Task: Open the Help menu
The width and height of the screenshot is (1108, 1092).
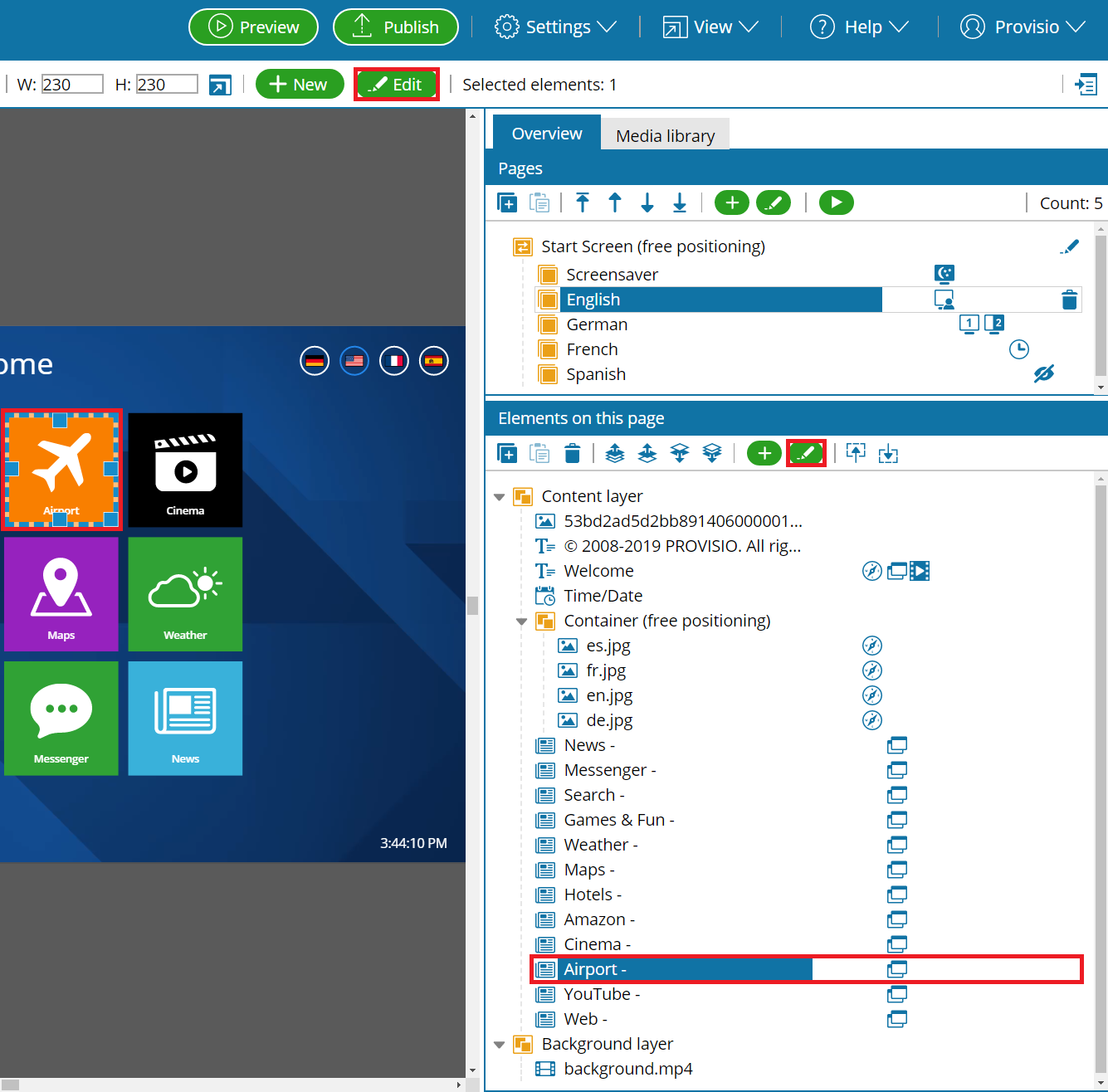Action: [859, 27]
